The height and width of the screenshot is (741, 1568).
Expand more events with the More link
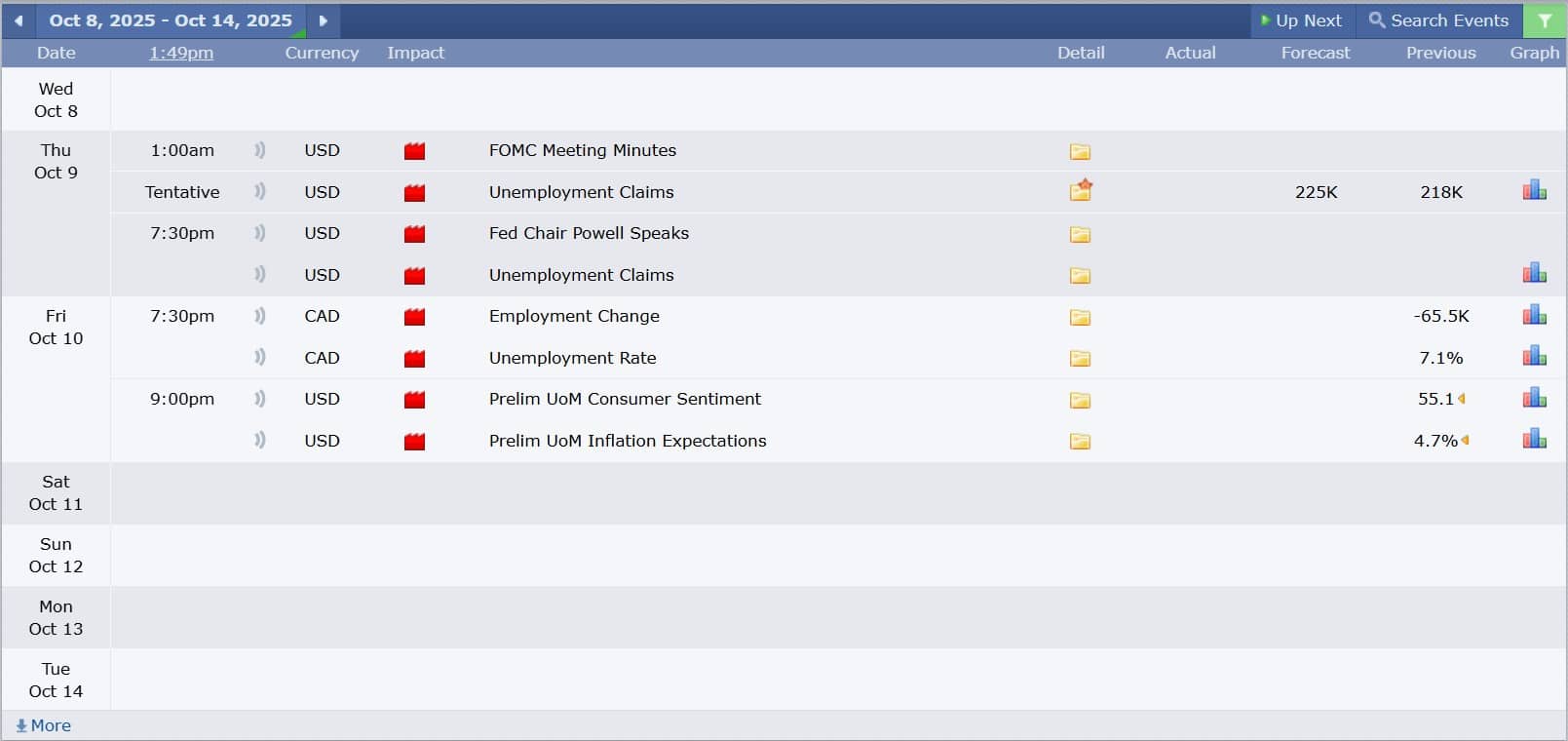pyautogui.click(x=44, y=725)
